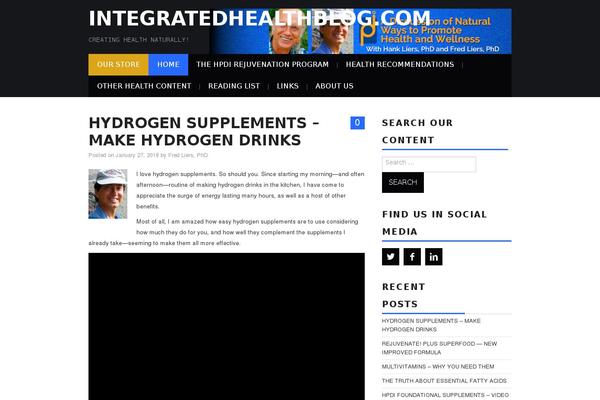Click the Hydrogen Supplements article headline
This screenshot has height=400, width=600.
[x=204, y=132]
